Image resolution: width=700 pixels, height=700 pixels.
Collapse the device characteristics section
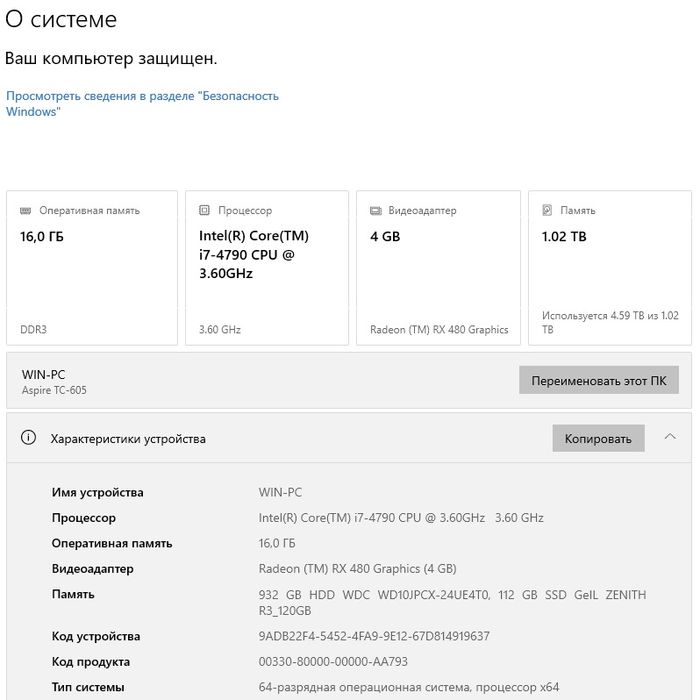670,437
